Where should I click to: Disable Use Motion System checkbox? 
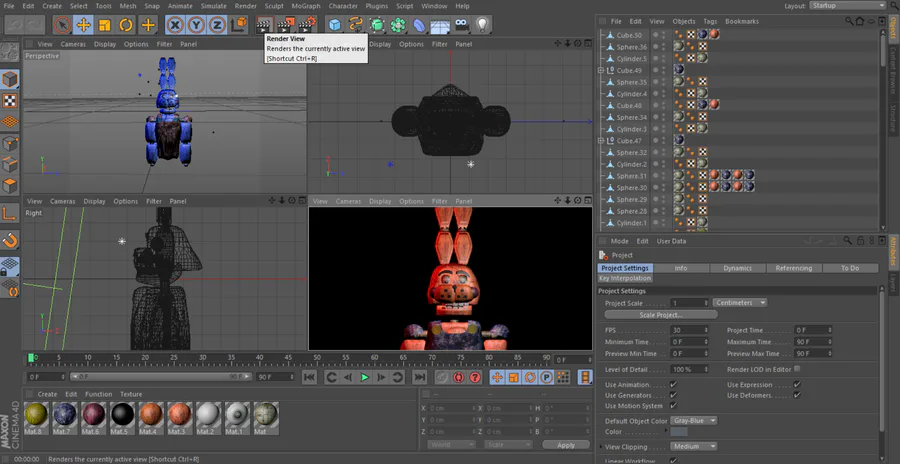(x=673, y=405)
